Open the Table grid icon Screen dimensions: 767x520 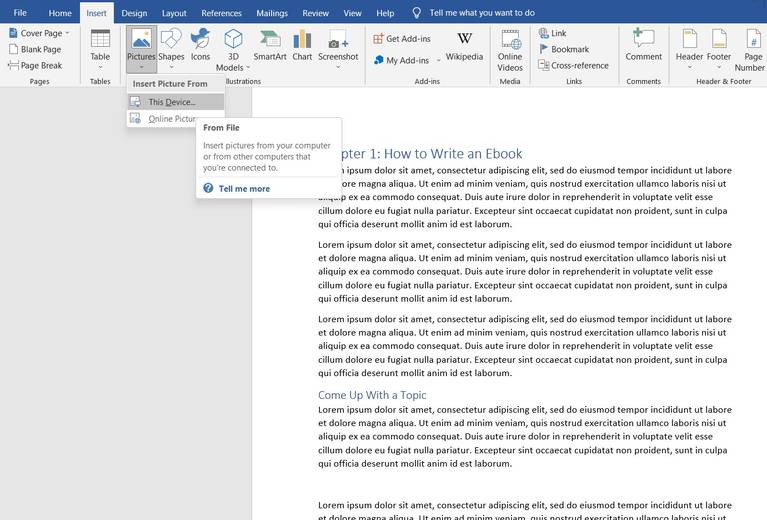(x=100, y=38)
